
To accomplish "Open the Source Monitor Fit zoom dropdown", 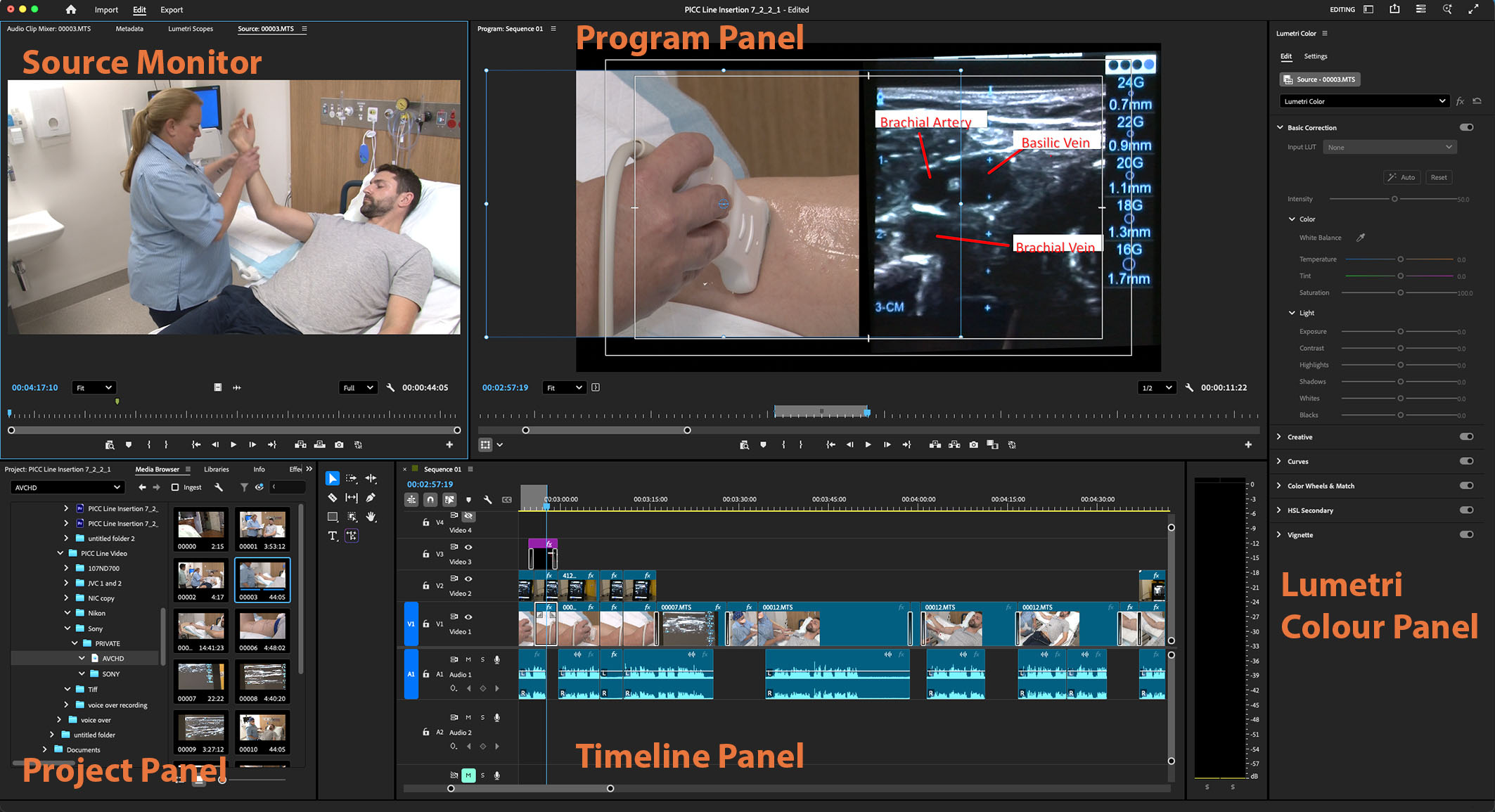I will click(94, 387).
